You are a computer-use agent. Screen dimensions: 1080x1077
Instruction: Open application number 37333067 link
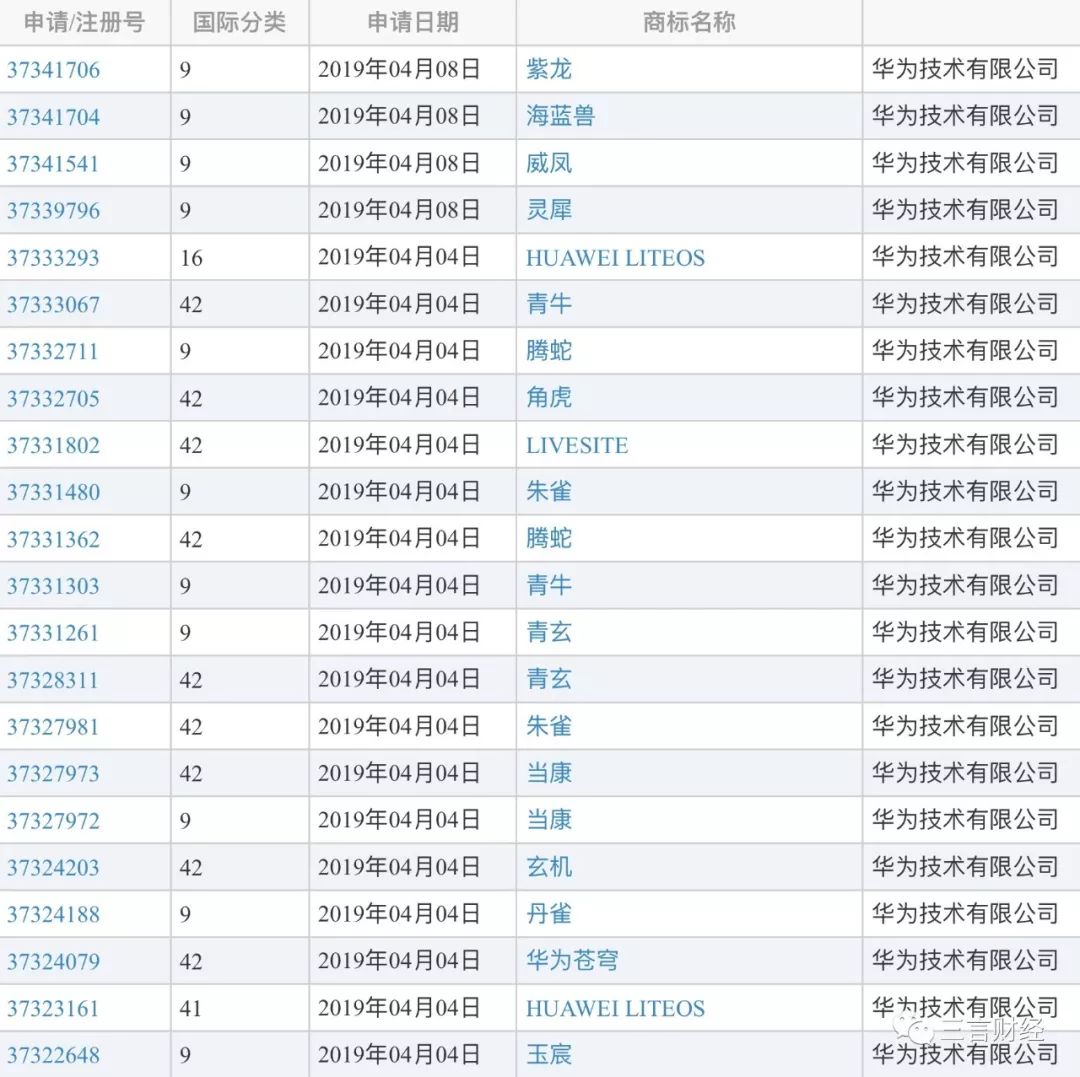tap(54, 304)
